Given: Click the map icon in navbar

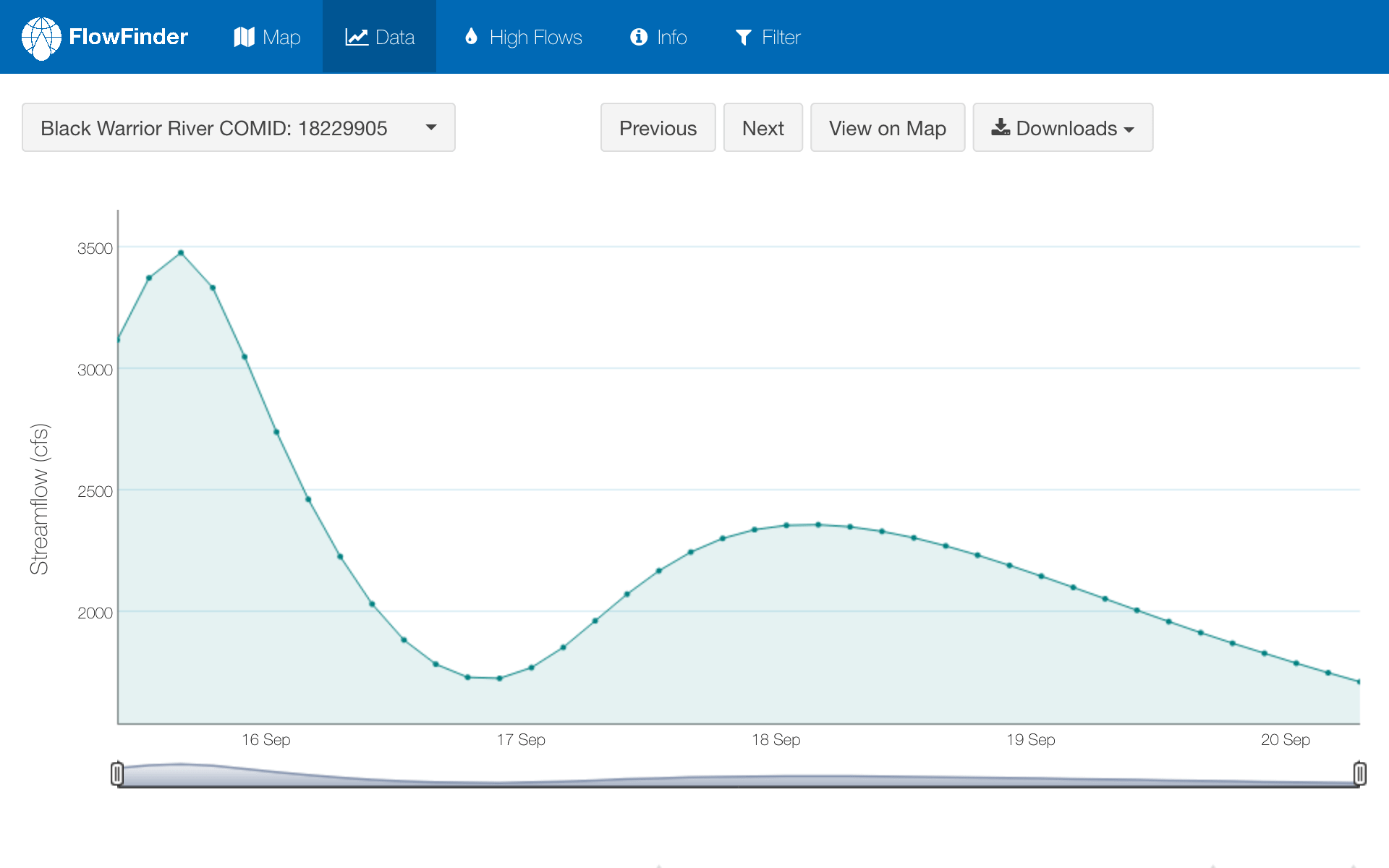Looking at the screenshot, I should (x=245, y=37).
